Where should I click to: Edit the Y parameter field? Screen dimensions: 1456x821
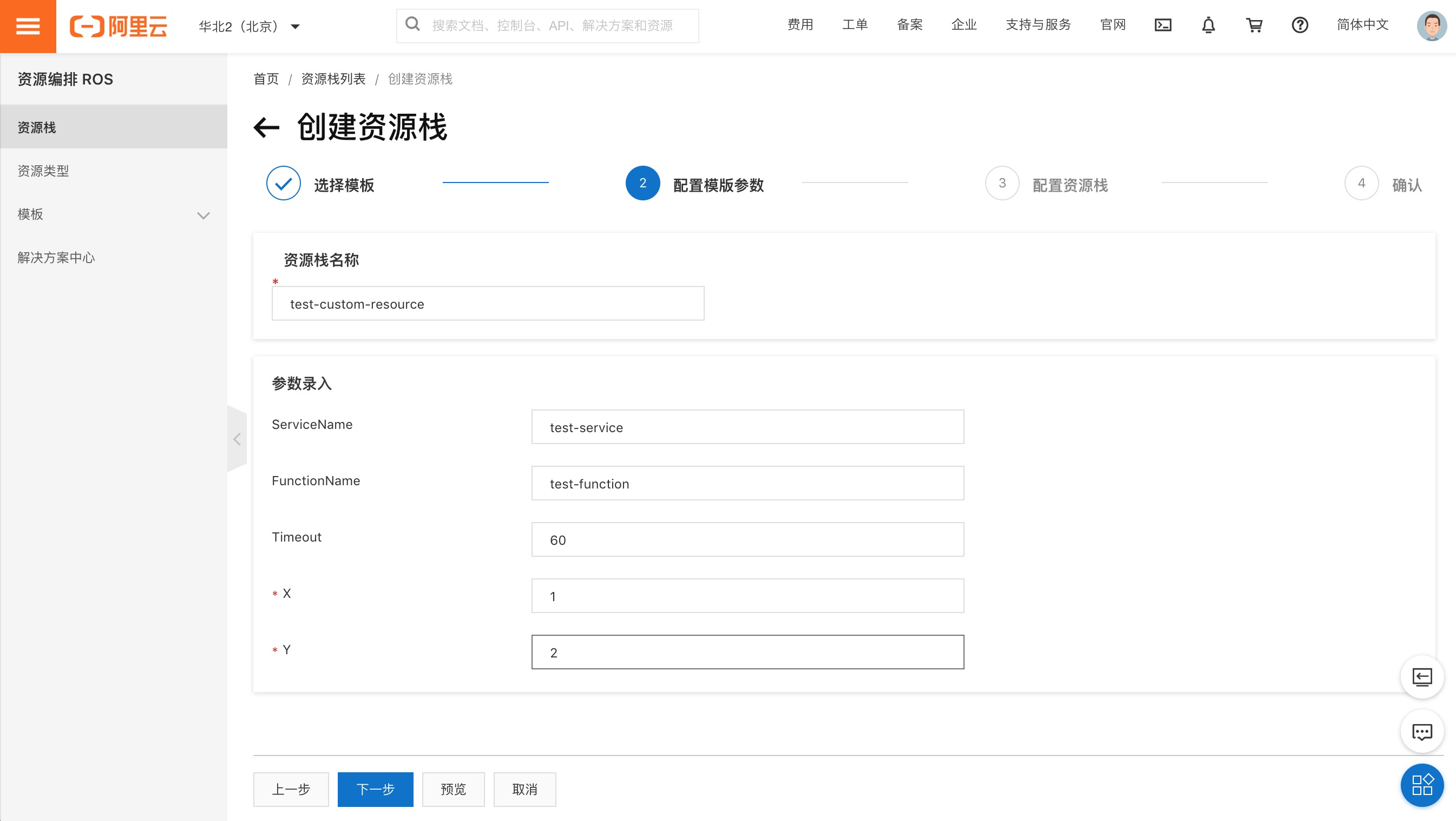coord(747,653)
